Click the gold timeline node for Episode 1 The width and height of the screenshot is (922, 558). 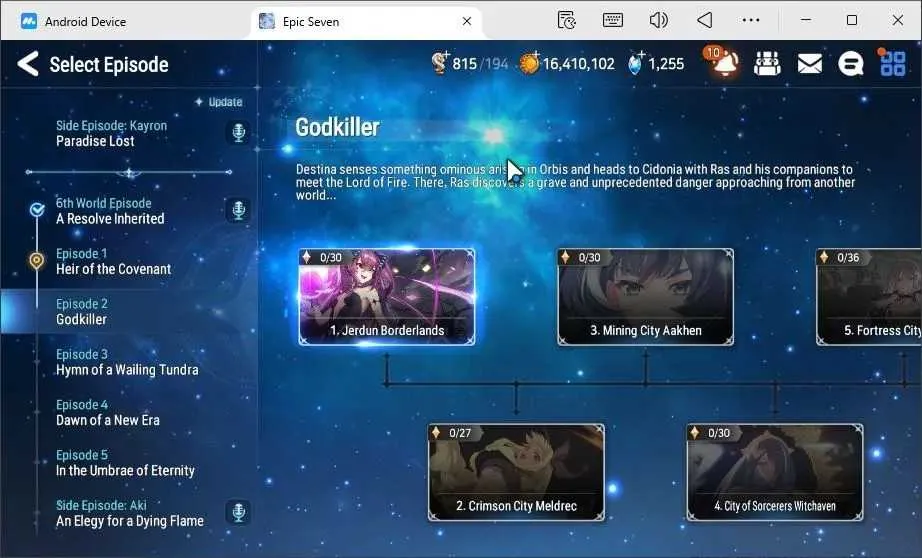click(36, 260)
